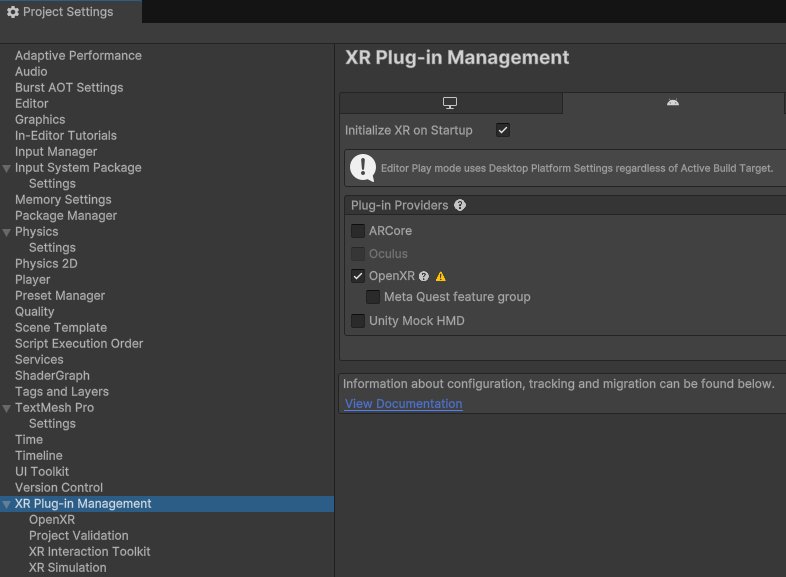Select Services settings
786x577 pixels.
(x=39, y=360)
